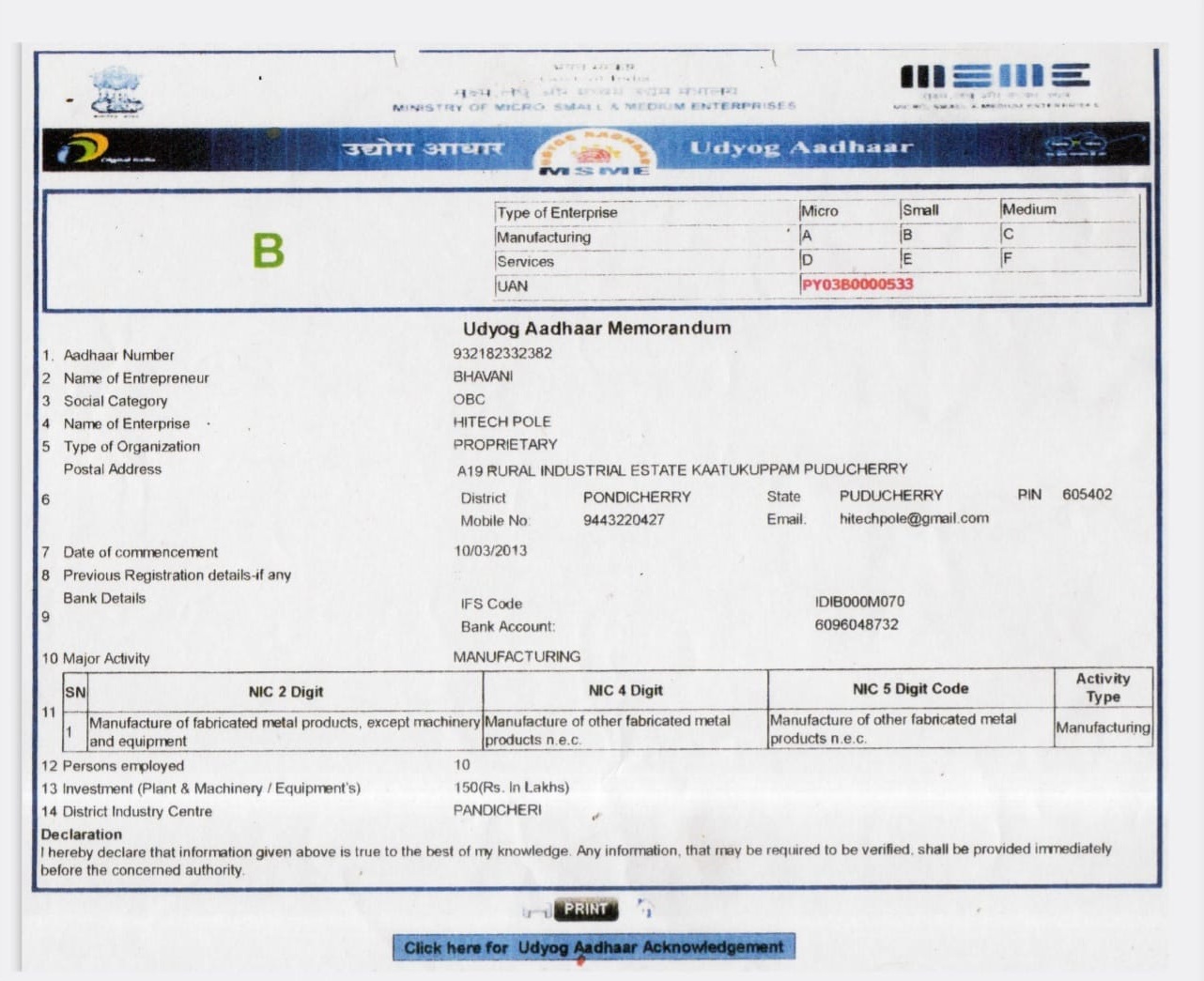The height and width of the screenshot is (981, 1204).
Task: Click the large green B category letter
Action: click(x=268, y=251)
